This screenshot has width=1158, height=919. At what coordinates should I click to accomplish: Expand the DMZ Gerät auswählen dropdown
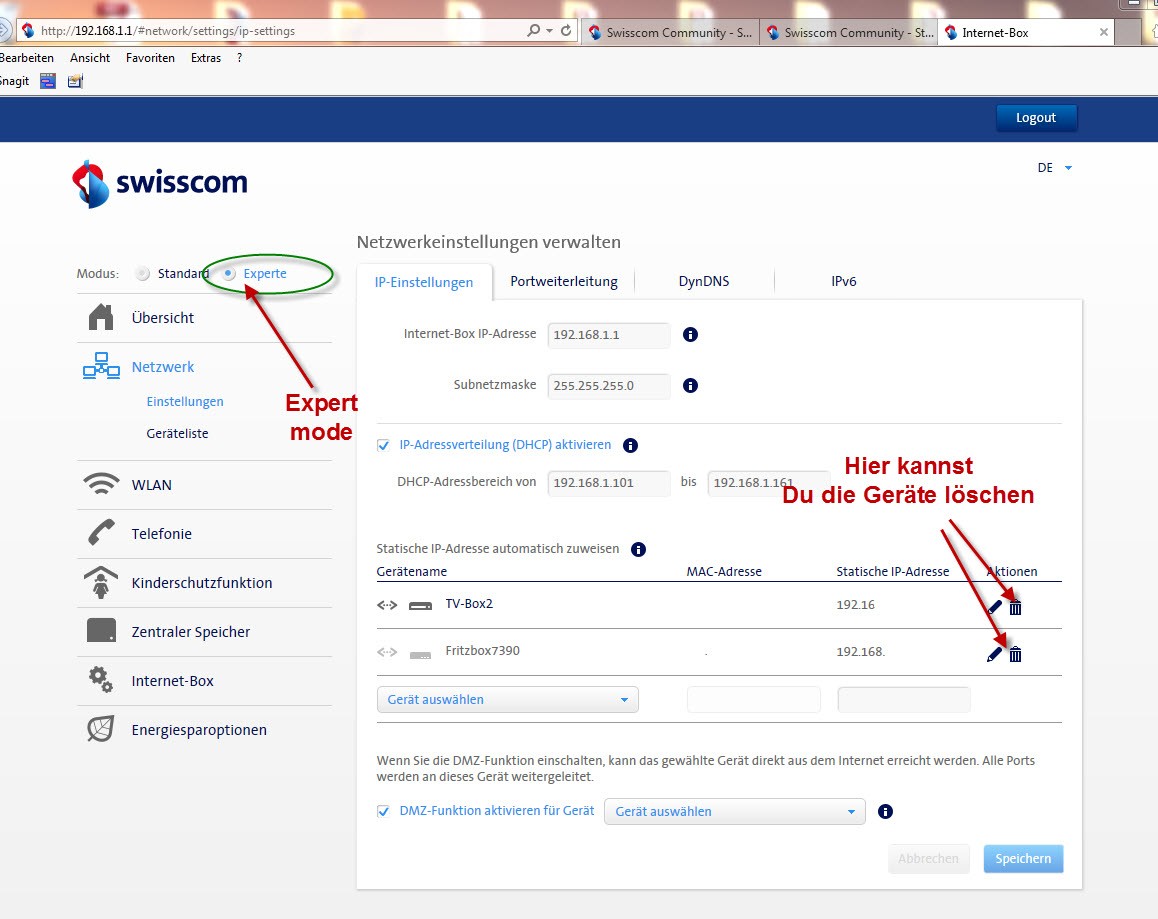click(x=734, y=812)
